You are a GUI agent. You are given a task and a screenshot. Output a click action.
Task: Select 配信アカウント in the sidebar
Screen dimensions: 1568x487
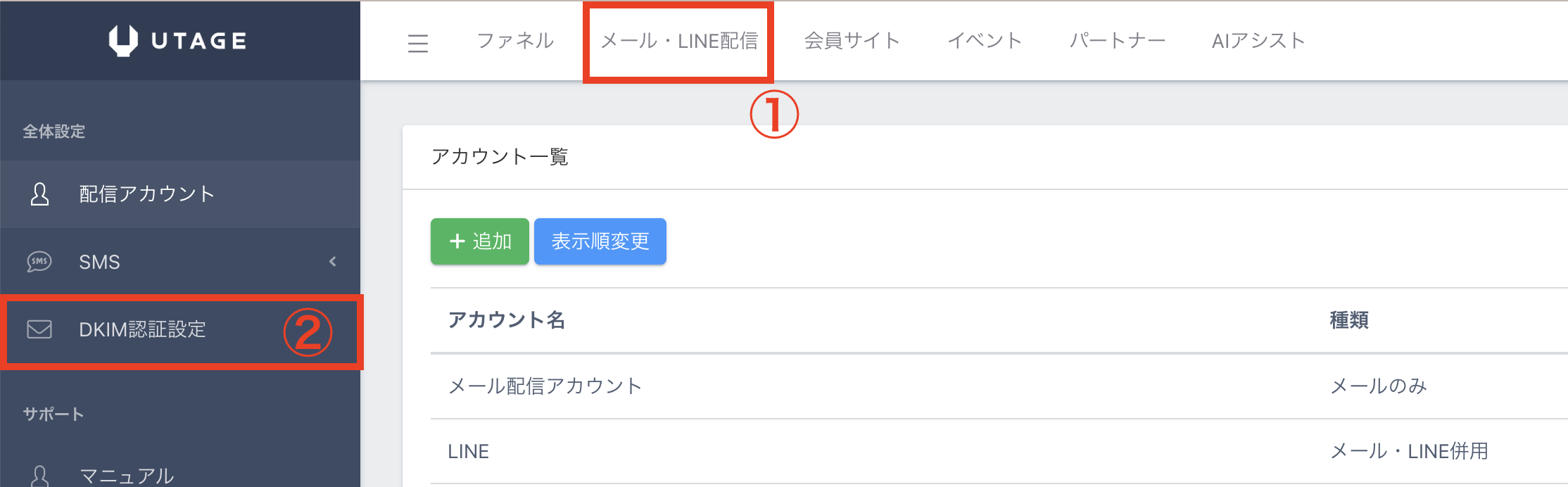146,194
